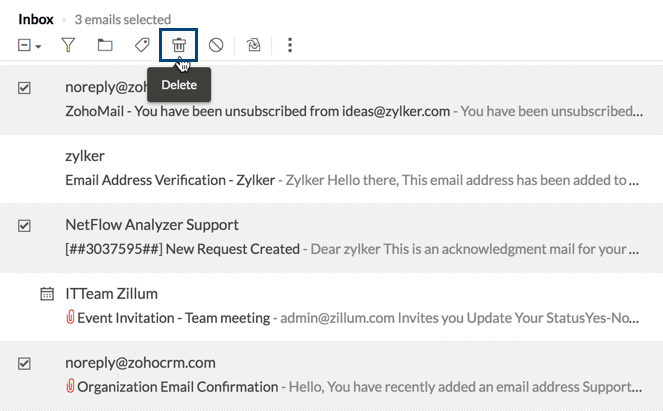Click the tag label icon
This screenshot has height=411, width=663.
pyautogui.click(x=141, y=45)
